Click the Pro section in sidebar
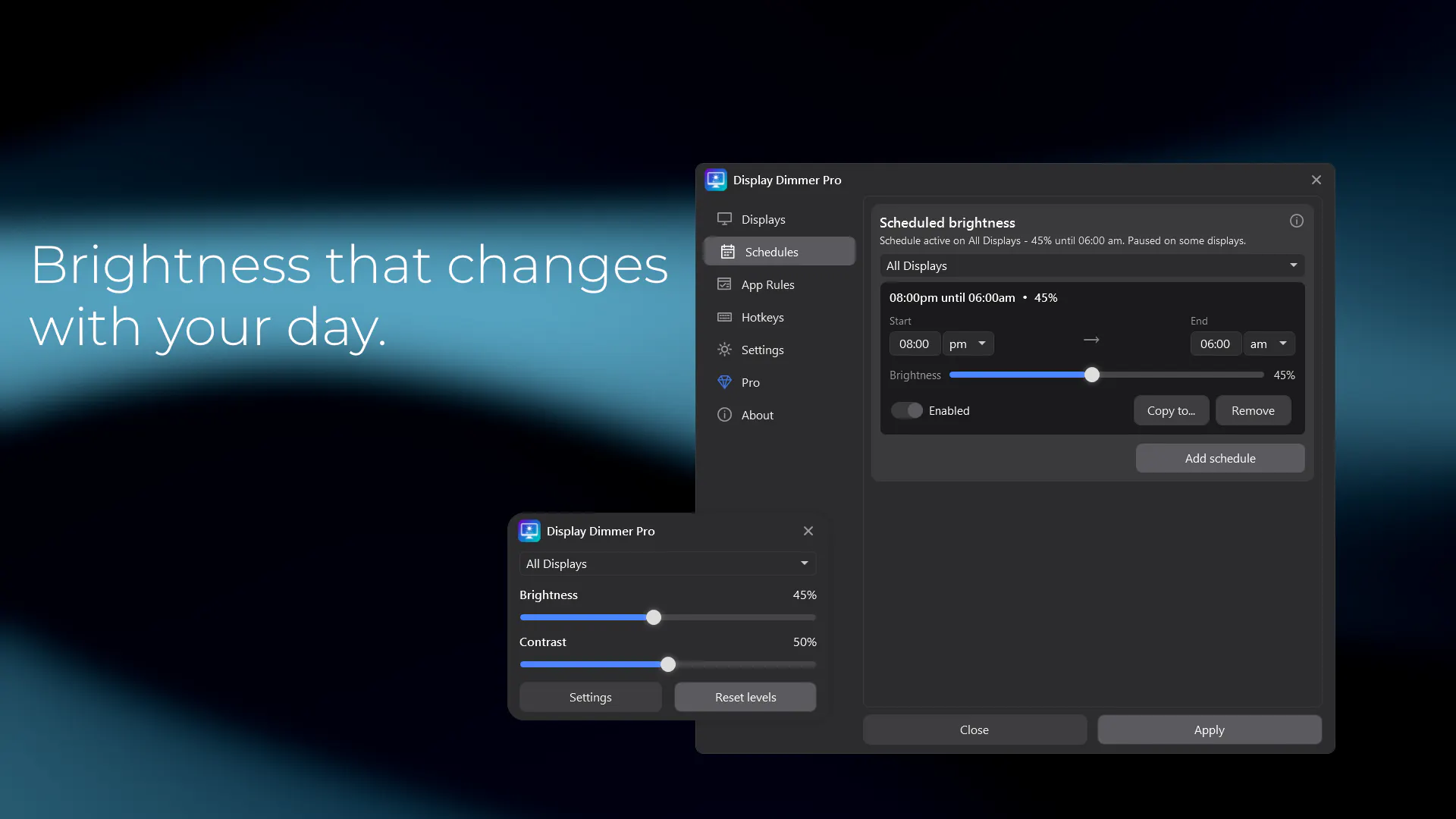 coord(780,382)
